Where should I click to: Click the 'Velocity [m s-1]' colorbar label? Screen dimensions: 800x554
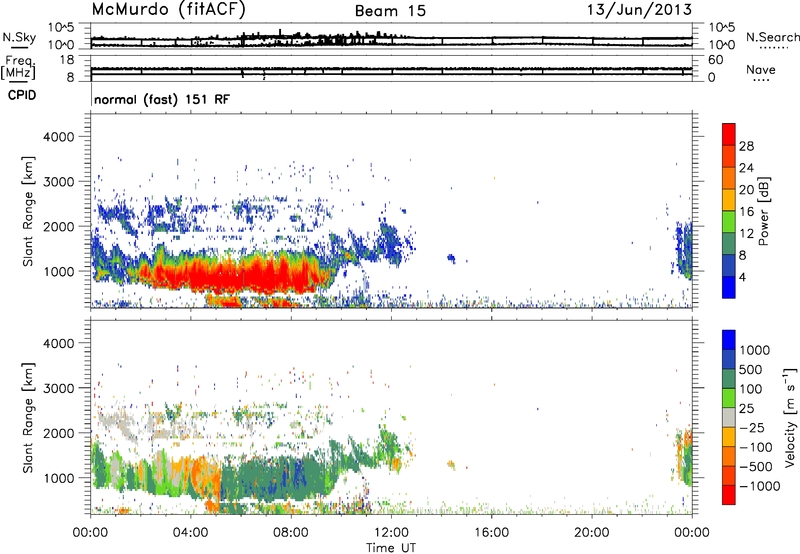pos(790,417)
